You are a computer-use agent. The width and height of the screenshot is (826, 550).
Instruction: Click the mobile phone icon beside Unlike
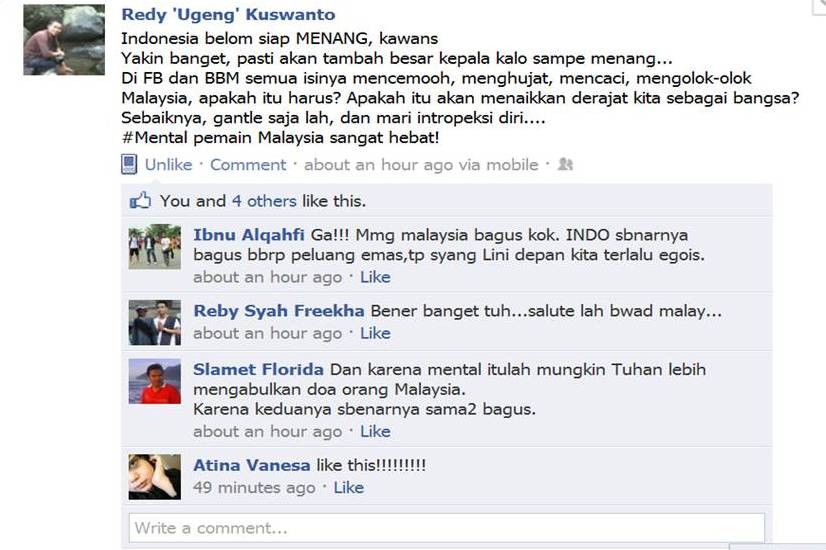(129, 164)
